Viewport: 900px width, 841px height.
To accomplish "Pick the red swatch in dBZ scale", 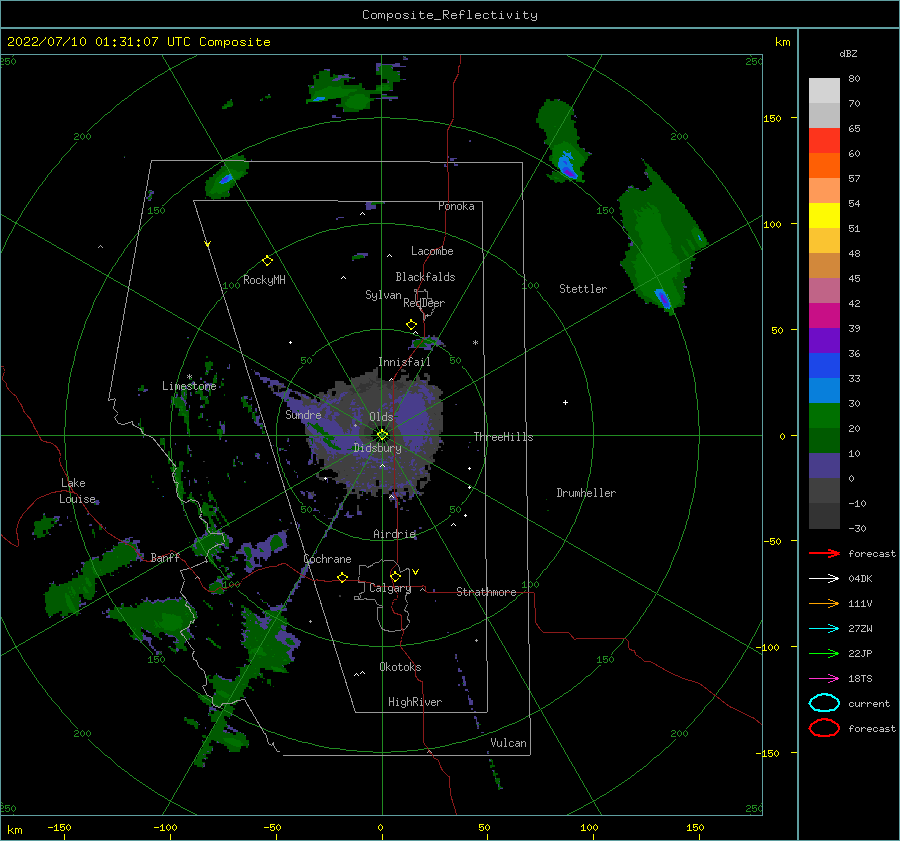I will point(824,141).
